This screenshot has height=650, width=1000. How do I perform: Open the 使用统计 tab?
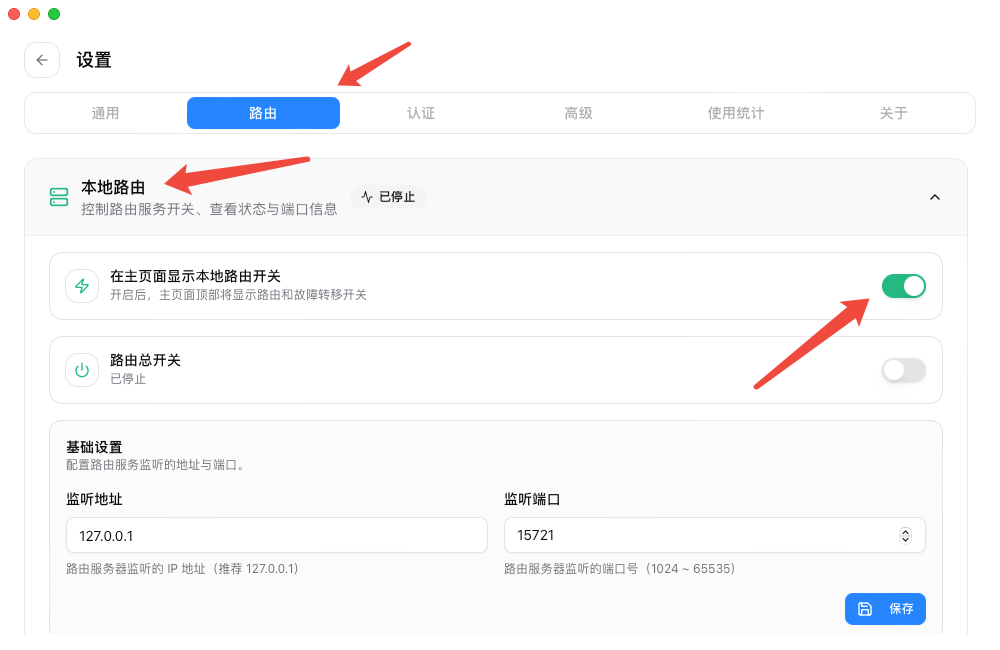point(736,114)
